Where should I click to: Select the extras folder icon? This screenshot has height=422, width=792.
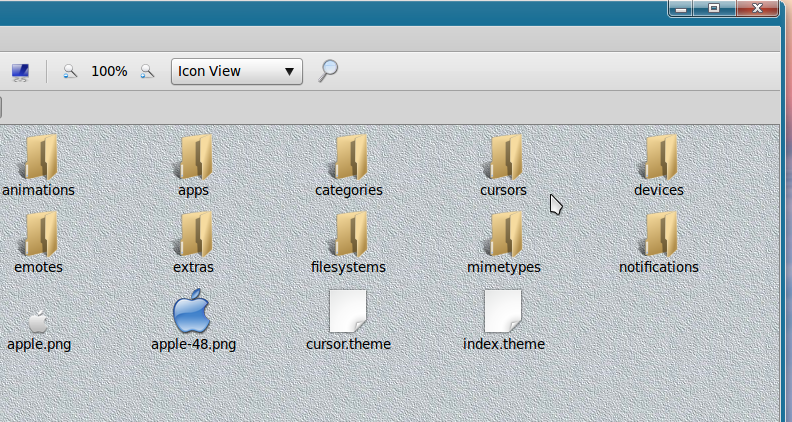tap(194, 234)
